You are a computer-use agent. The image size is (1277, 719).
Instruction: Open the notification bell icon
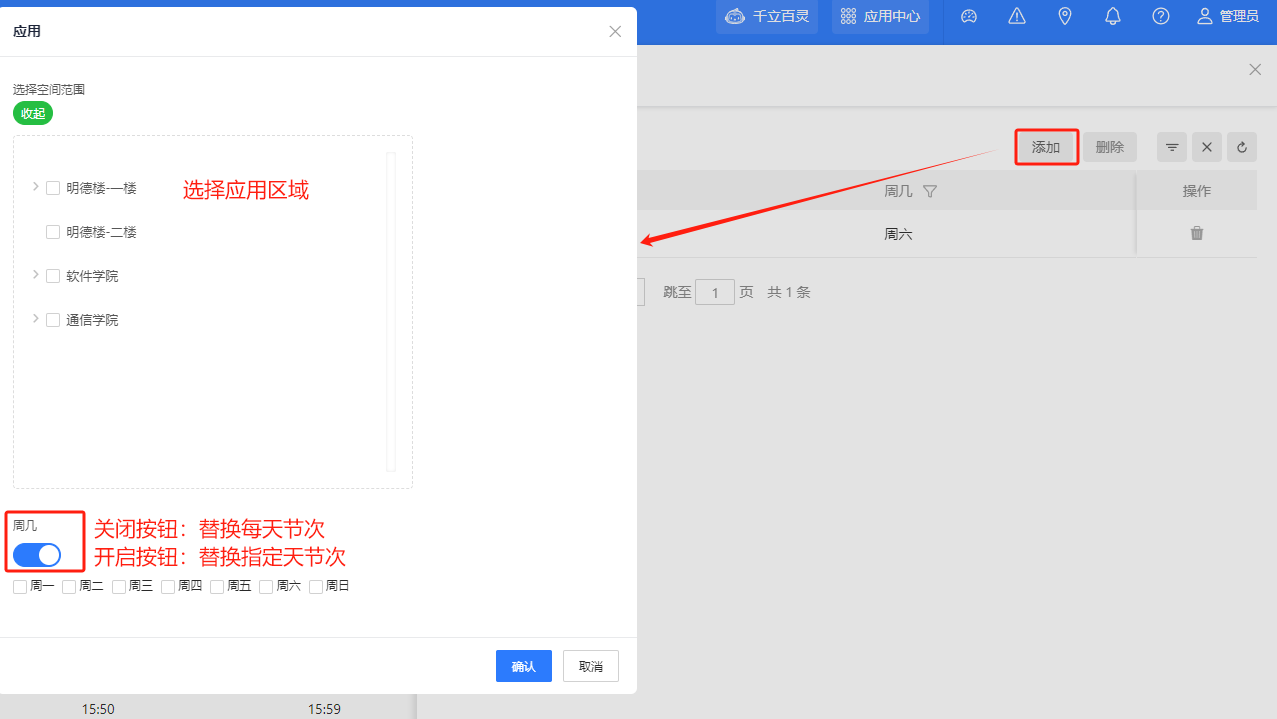pyautogui.click(x=1113, y=16)
